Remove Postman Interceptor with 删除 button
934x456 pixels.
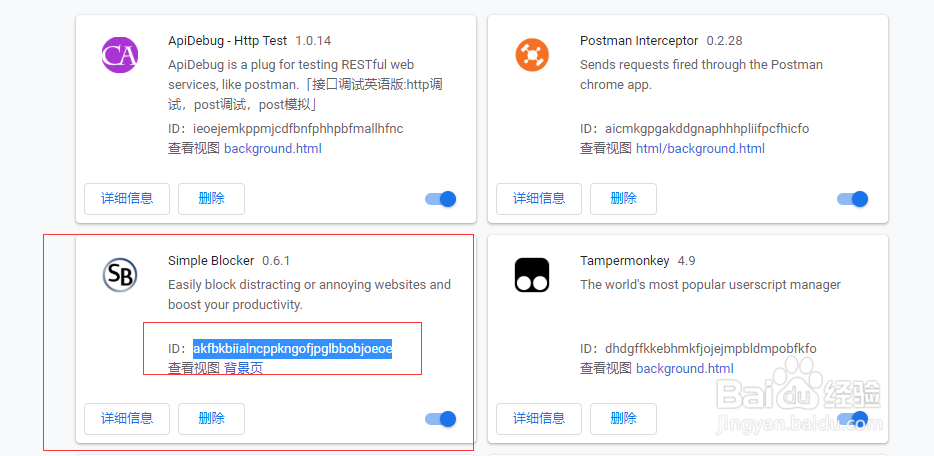pyautogui.click(x=624, y=199)
